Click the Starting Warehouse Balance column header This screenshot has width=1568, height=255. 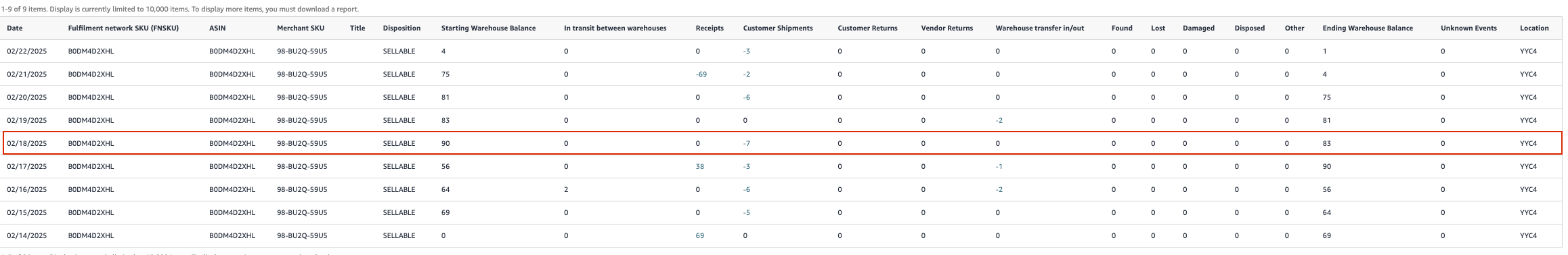click(488, 28)
